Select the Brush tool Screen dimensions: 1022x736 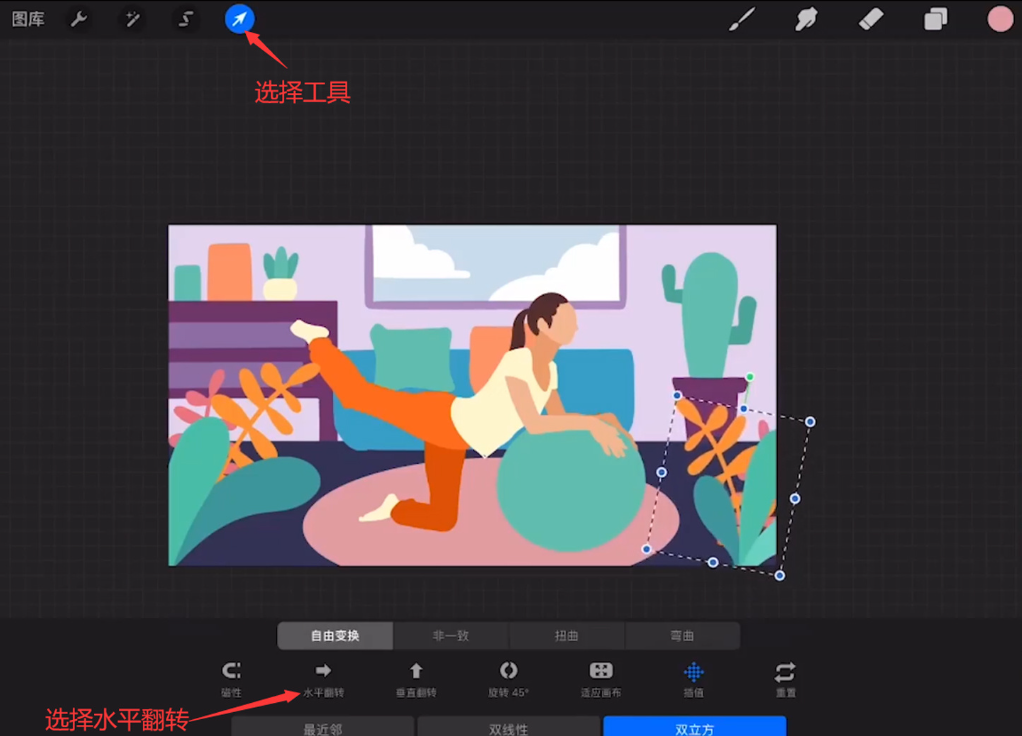pyautogui.click(x=741, y=19)
